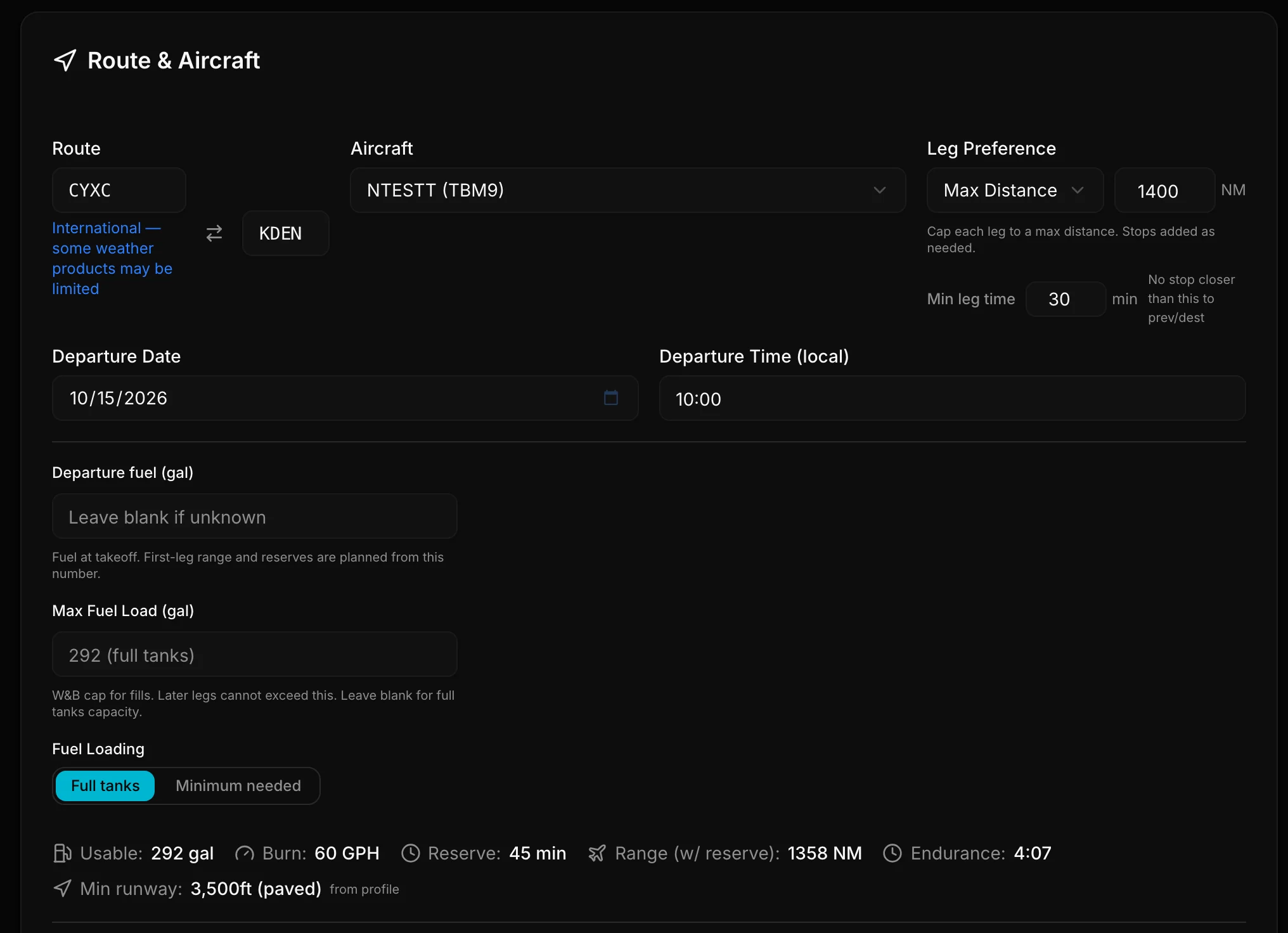Click the International weather products notice link
The width and height of the screenshot is (1288, 933).
[x=112, y=258]
